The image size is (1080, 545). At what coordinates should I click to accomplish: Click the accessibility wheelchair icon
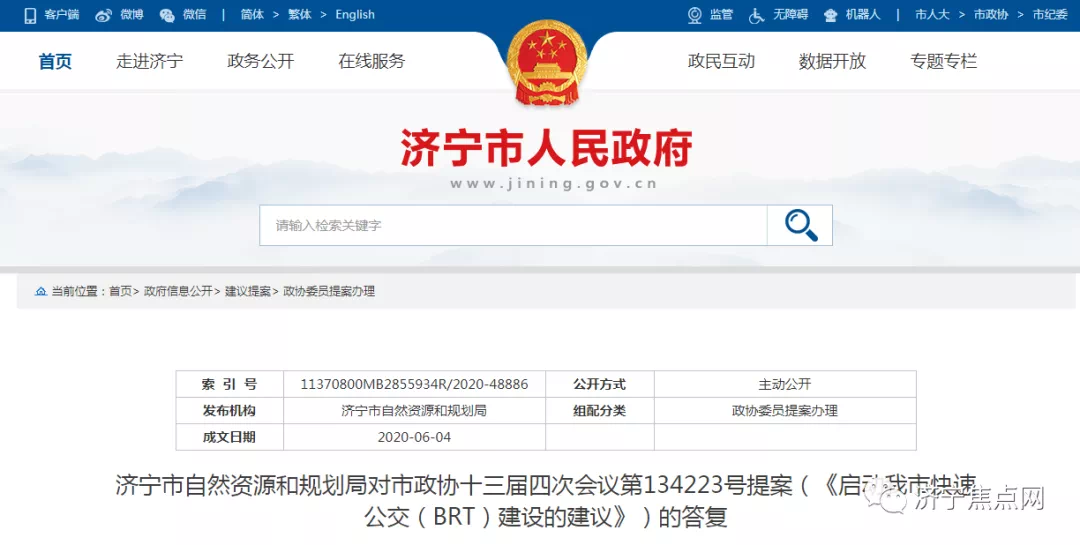pos(757,15)
